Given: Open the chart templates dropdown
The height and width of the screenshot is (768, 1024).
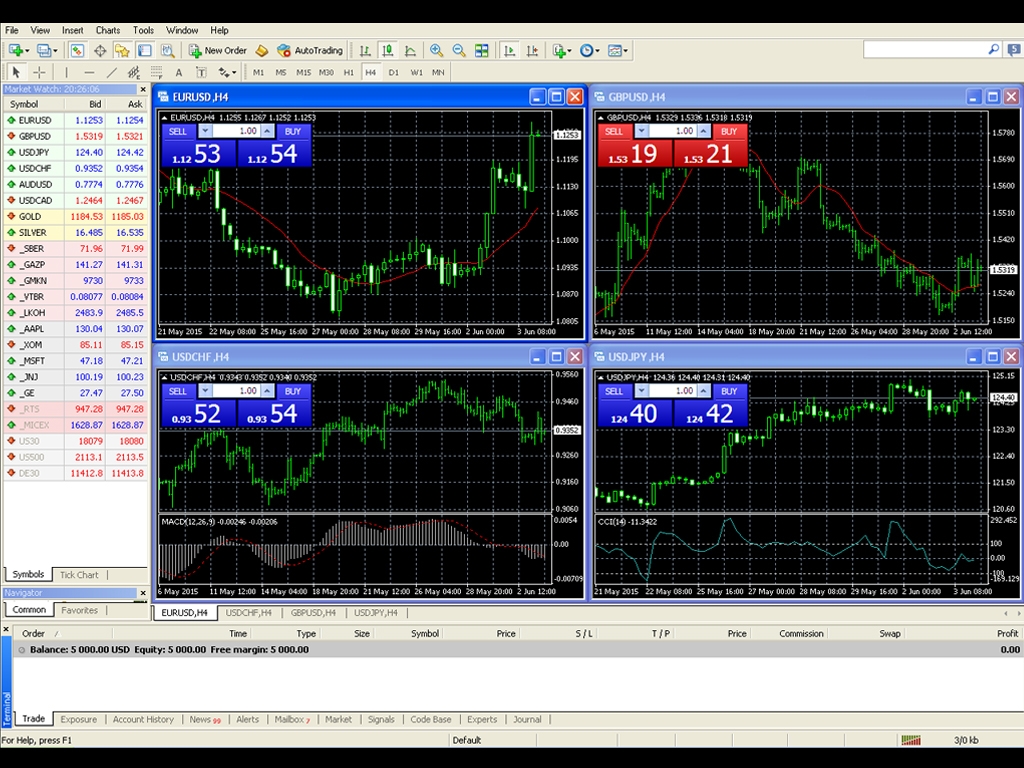Looking at the screenshot, I should pos(617,50).
